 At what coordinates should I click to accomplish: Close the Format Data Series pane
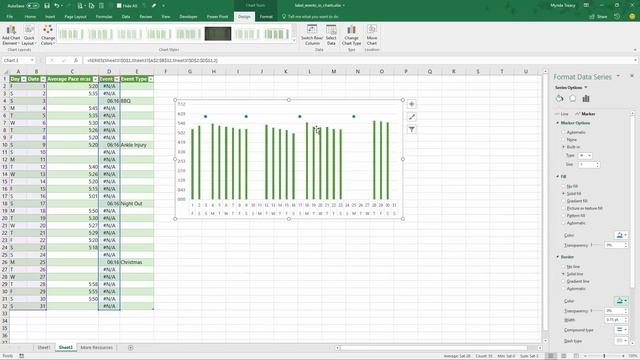click(632, 76)
